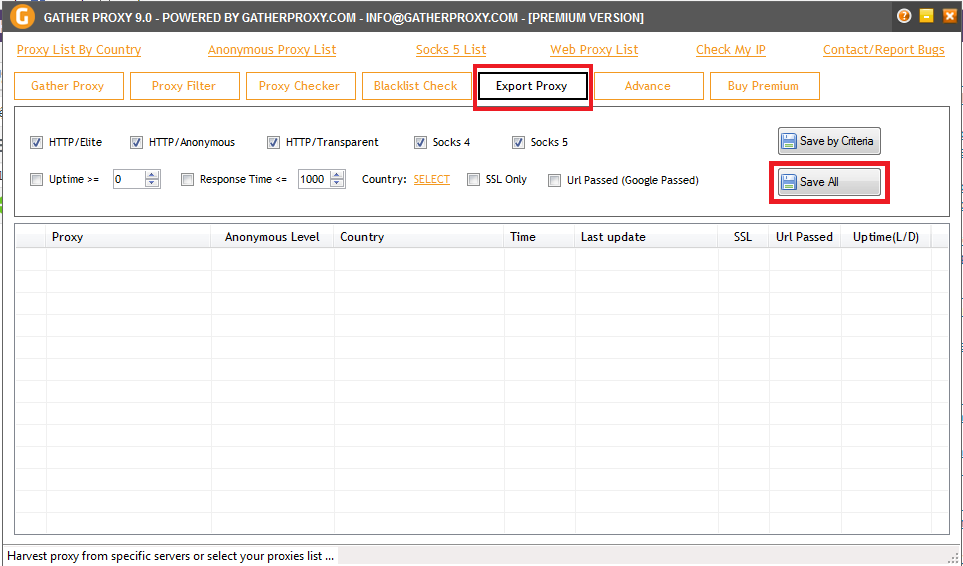
Task: Enable the Response Time <= checkbox
Action: click(x=187, y=179)
